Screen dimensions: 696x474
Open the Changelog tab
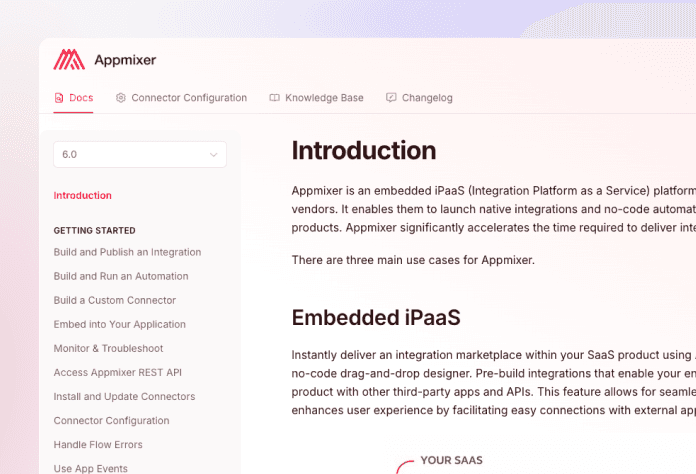click(x=419, y=98)
